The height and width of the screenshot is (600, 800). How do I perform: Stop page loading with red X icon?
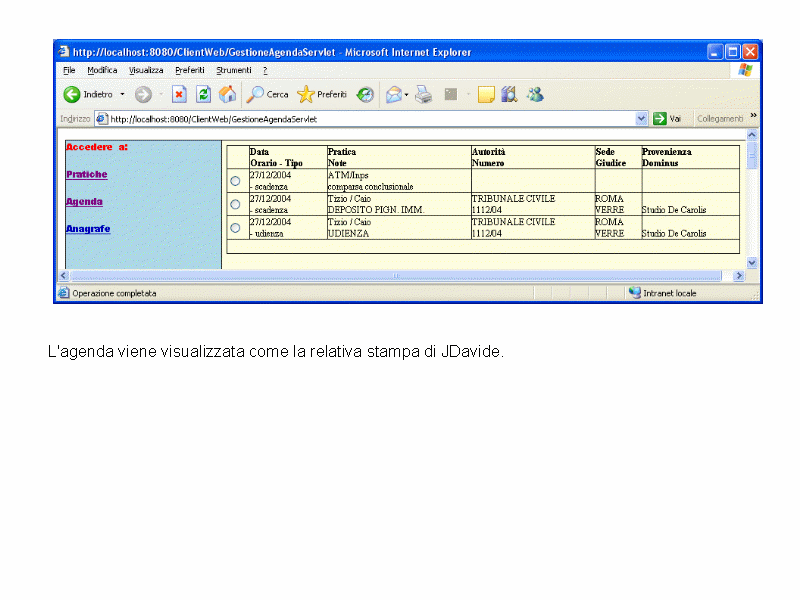click(179, 94)
